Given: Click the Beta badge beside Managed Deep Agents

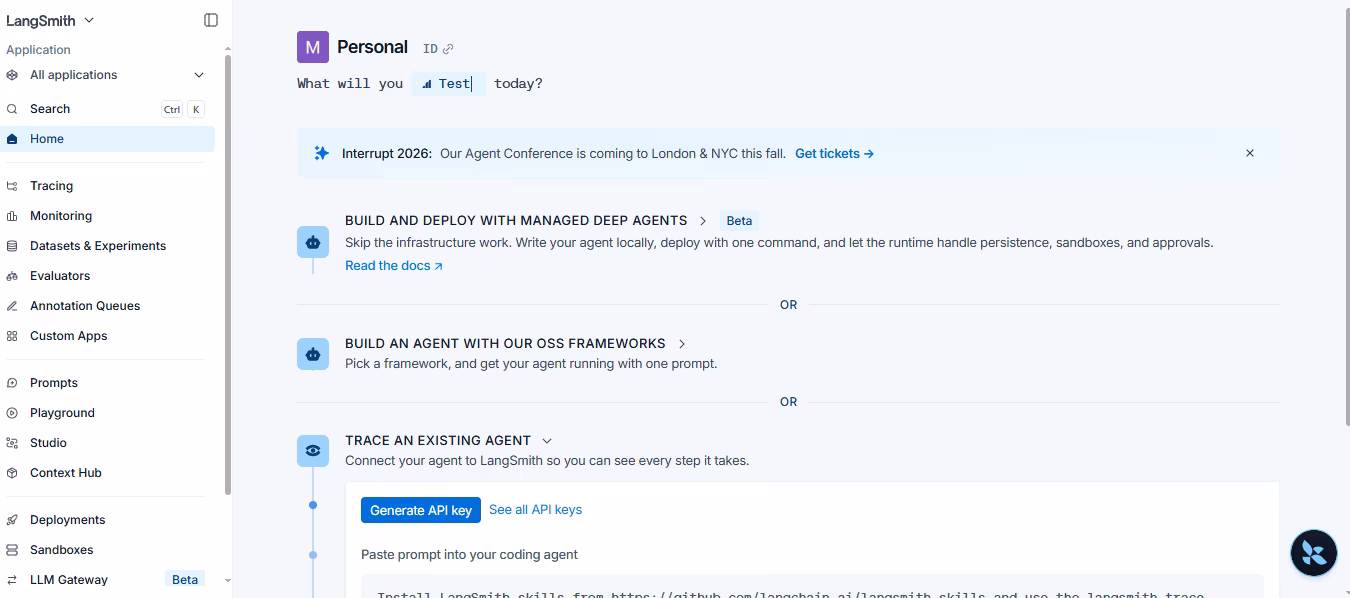Looking at the screenshot, I should click(739, 221).
